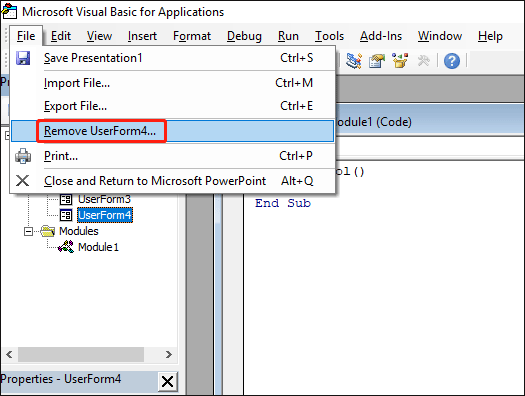
Task: Select Print... menu entry
Action: (173, 156)
